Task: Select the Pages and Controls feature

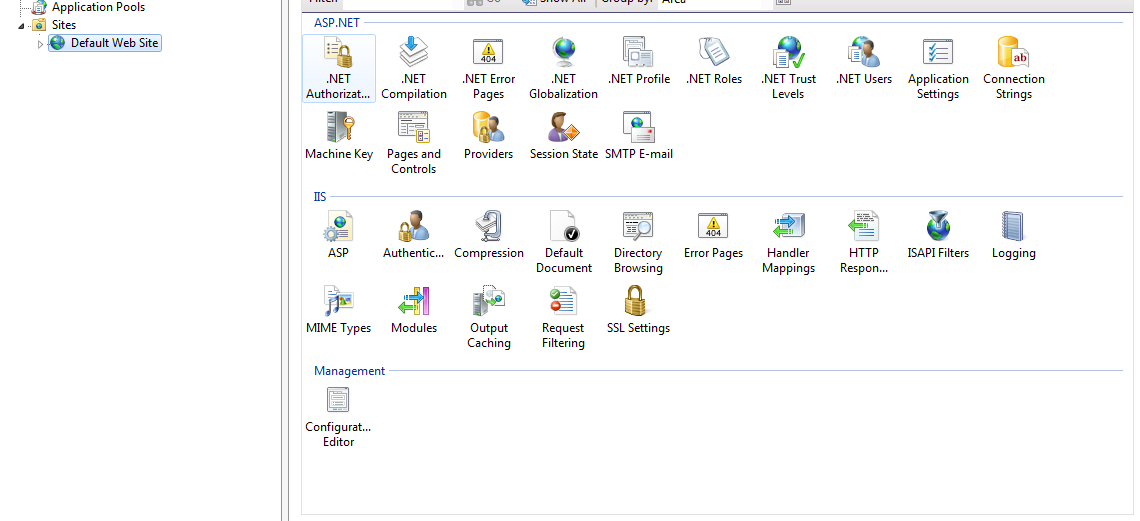Action: [x=414, y=143]
